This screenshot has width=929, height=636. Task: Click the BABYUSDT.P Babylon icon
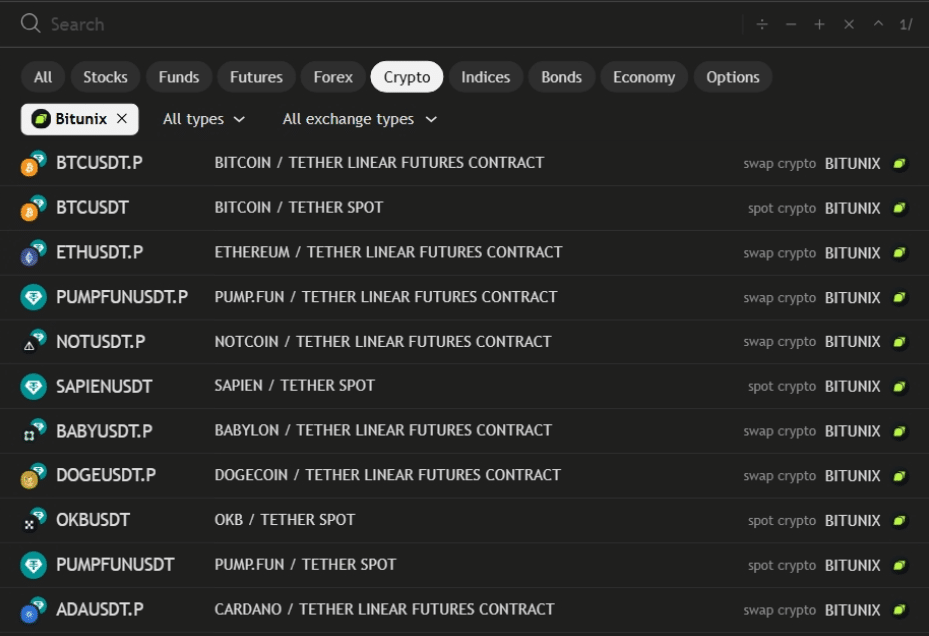point(29,436)
